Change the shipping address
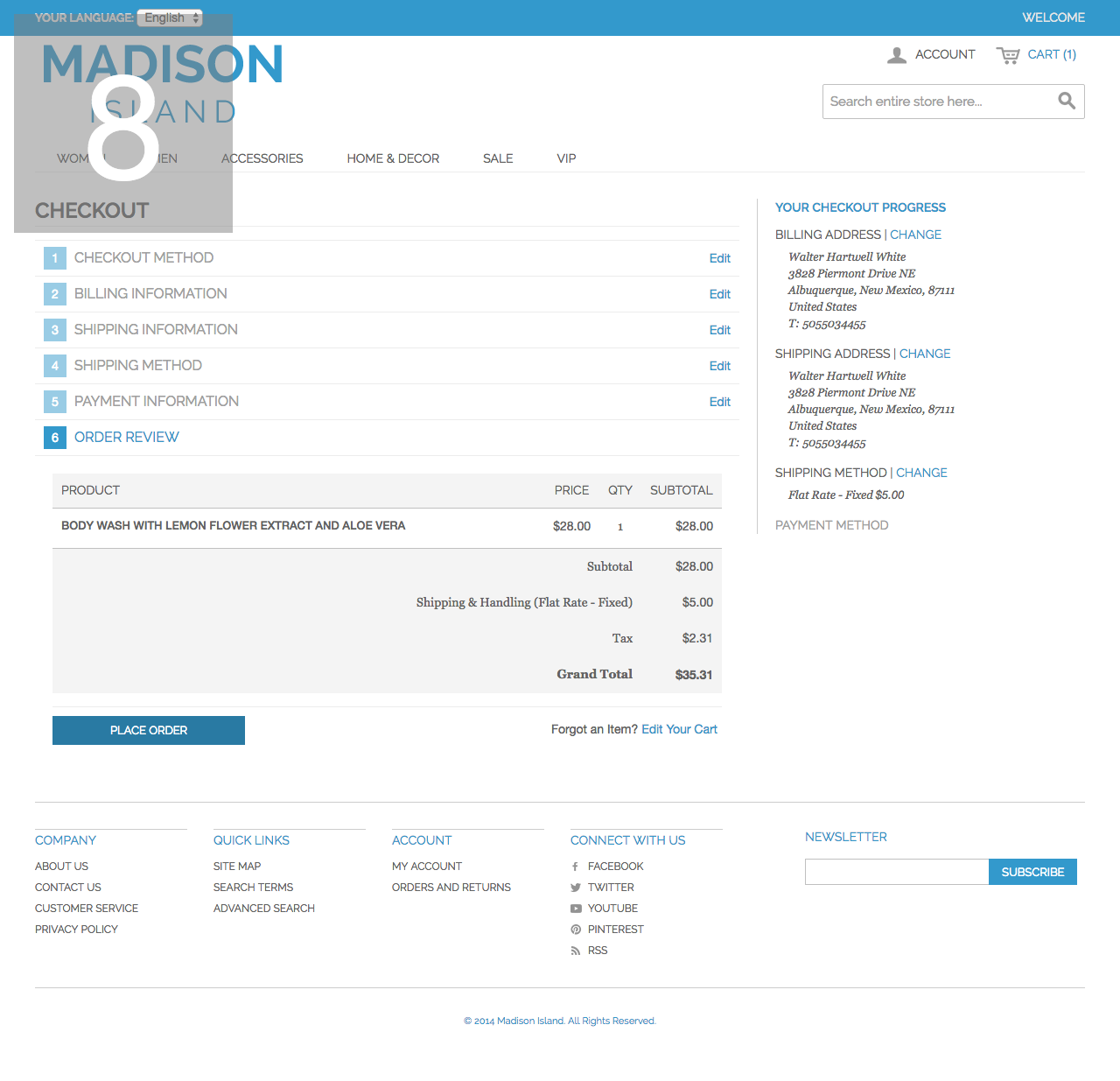This screenshot has height=1081, width=1120. (925, 354)
